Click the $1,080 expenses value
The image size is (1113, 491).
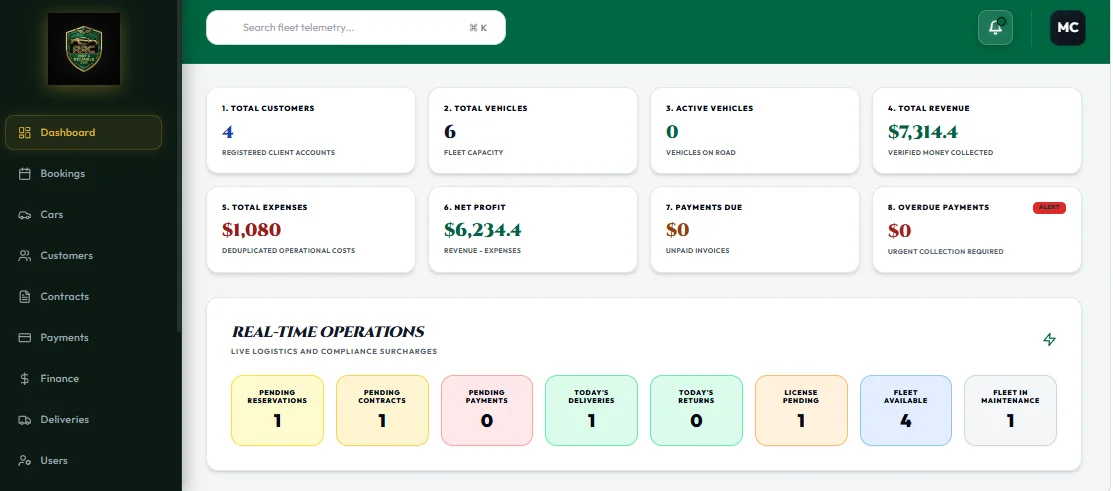(x=251, y=230)
